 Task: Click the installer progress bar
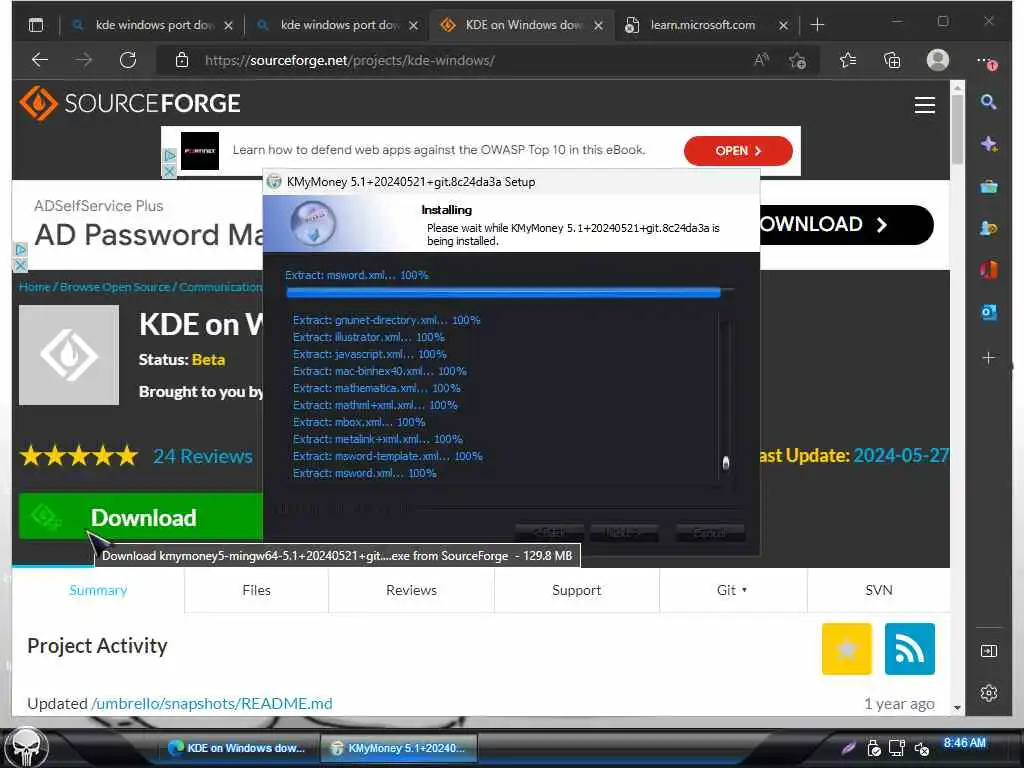click(509, 293)
